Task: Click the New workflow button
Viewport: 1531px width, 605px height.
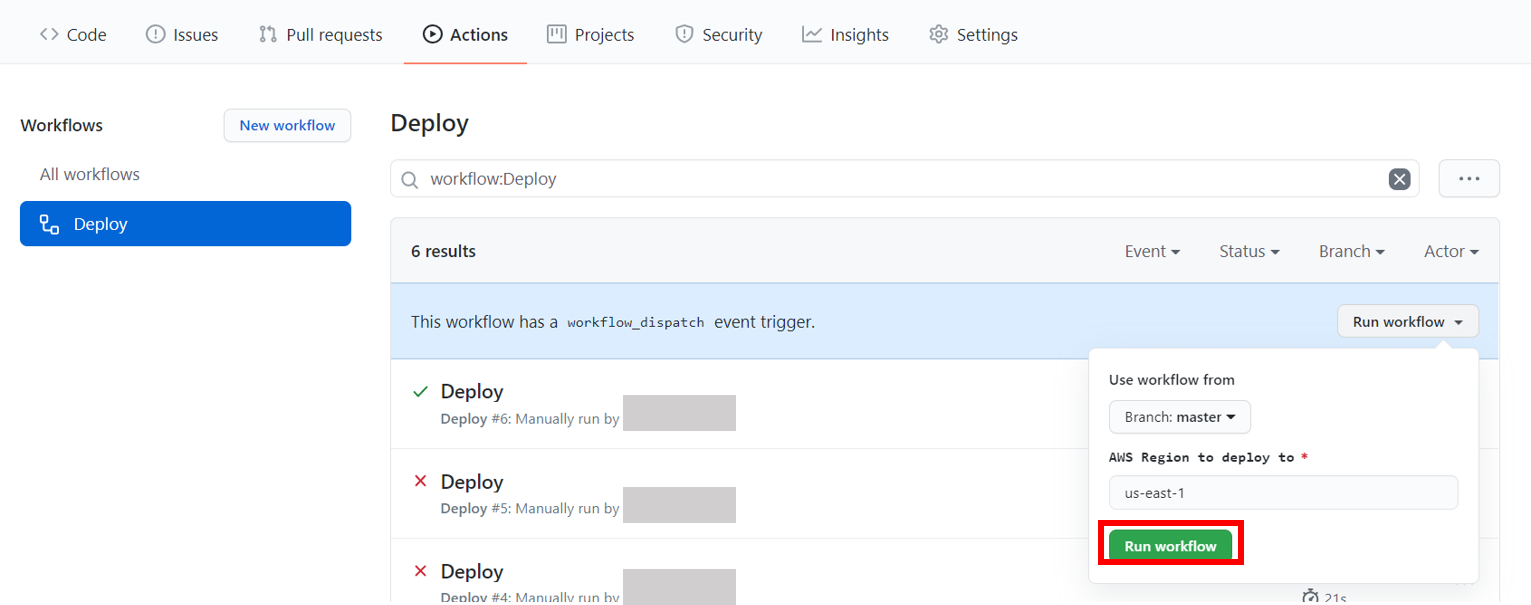Action: [x=287, y=125]
